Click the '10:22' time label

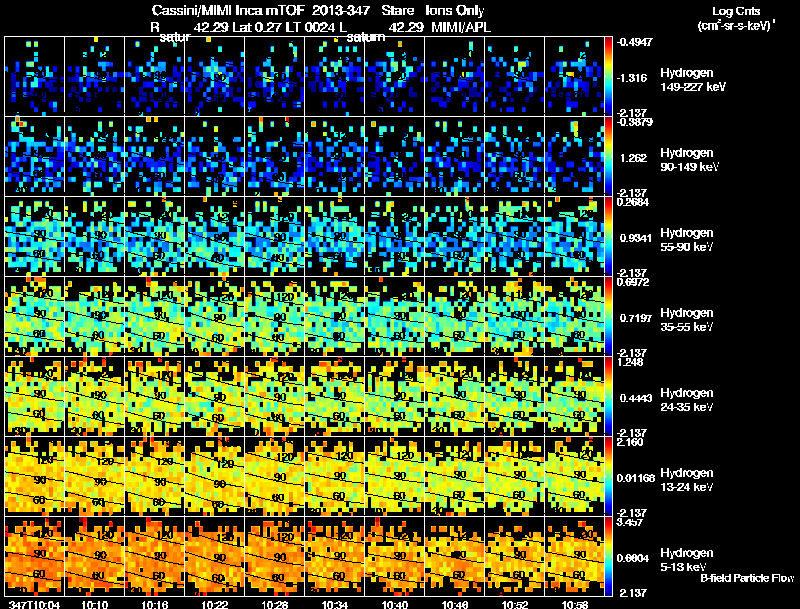coord(215,604)
